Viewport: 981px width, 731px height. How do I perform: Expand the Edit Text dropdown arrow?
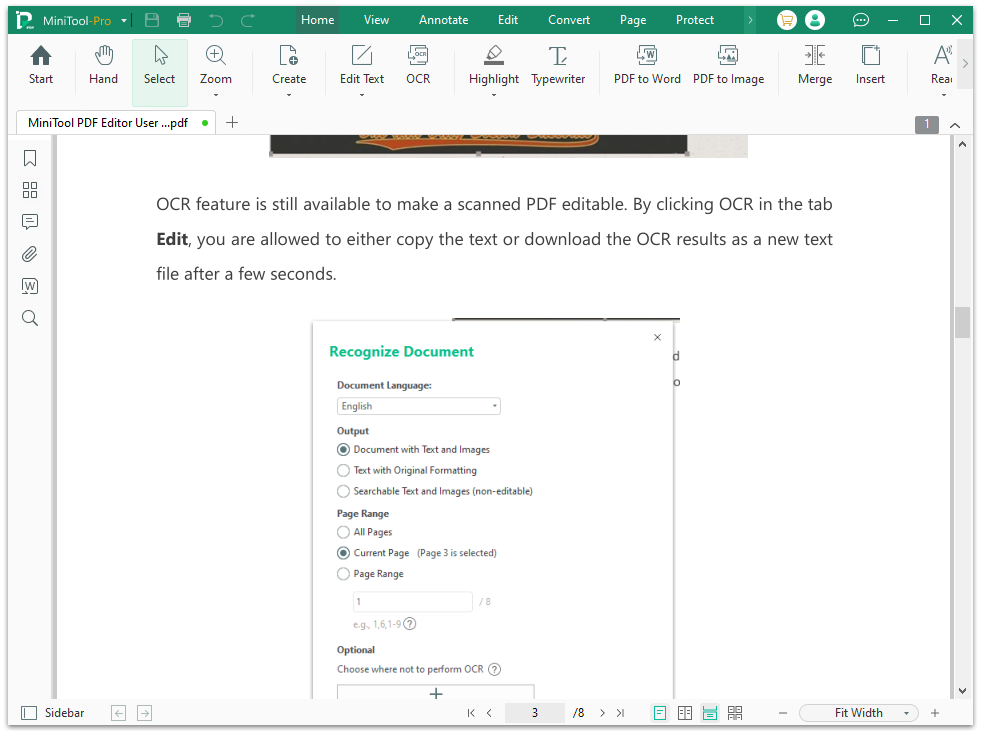pyautogui.click(x=362, y=95)
